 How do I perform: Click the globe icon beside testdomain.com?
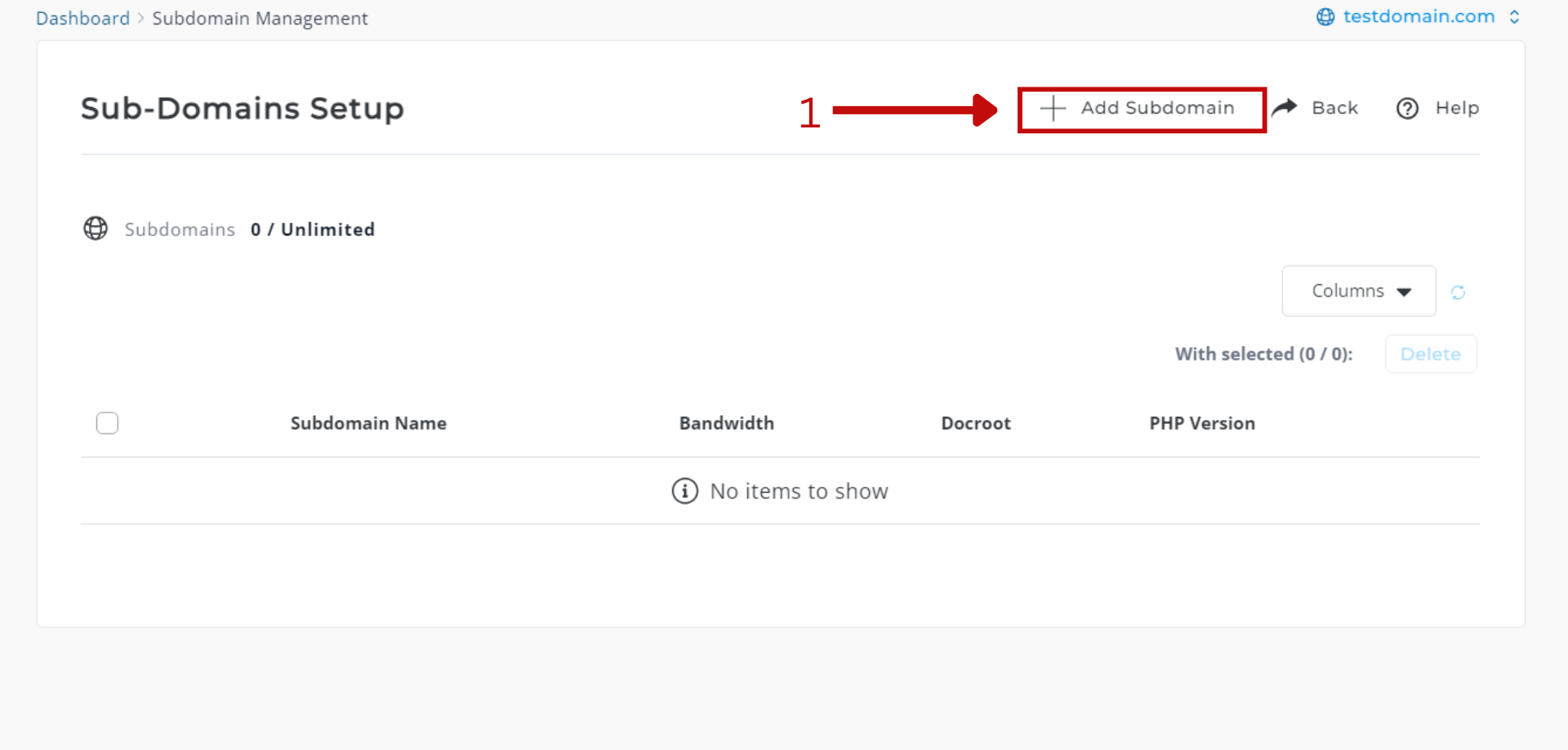click(x=1325, y=16)
